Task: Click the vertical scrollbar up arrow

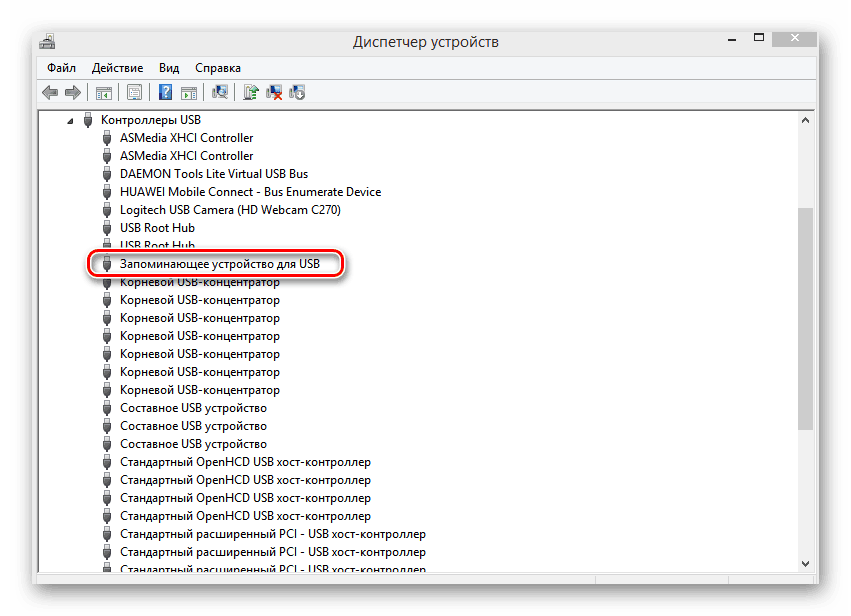Action: click(x=807, y=120)
